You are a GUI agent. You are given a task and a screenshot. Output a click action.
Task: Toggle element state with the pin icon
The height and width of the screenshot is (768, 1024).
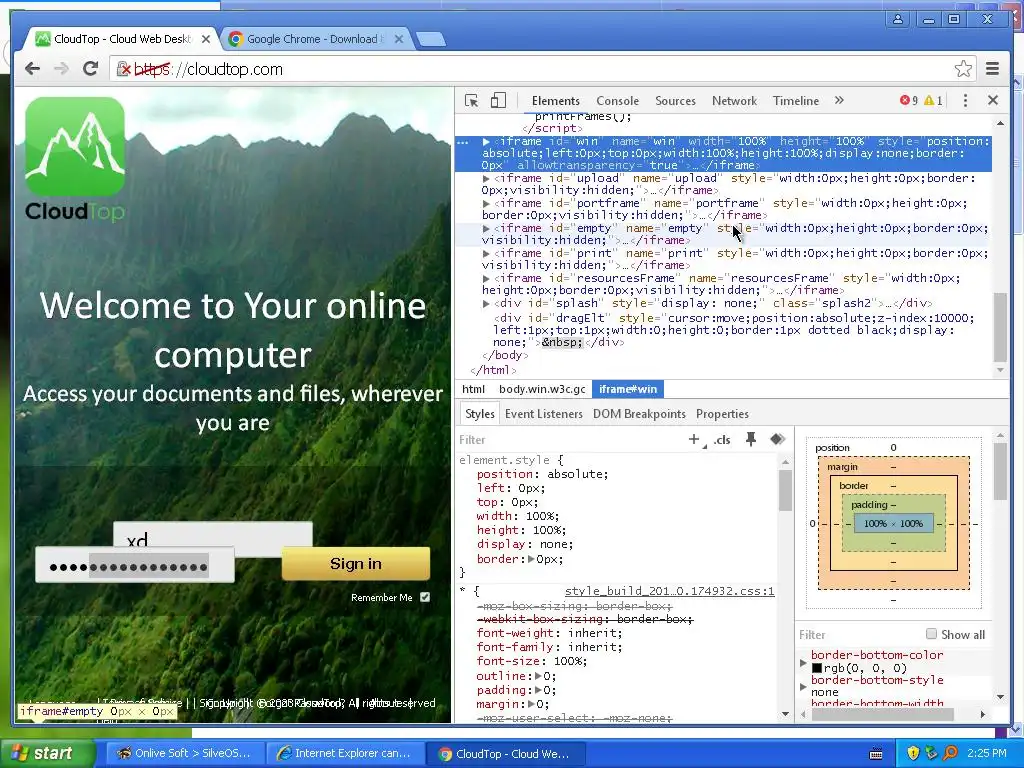[x=751, y=440]
